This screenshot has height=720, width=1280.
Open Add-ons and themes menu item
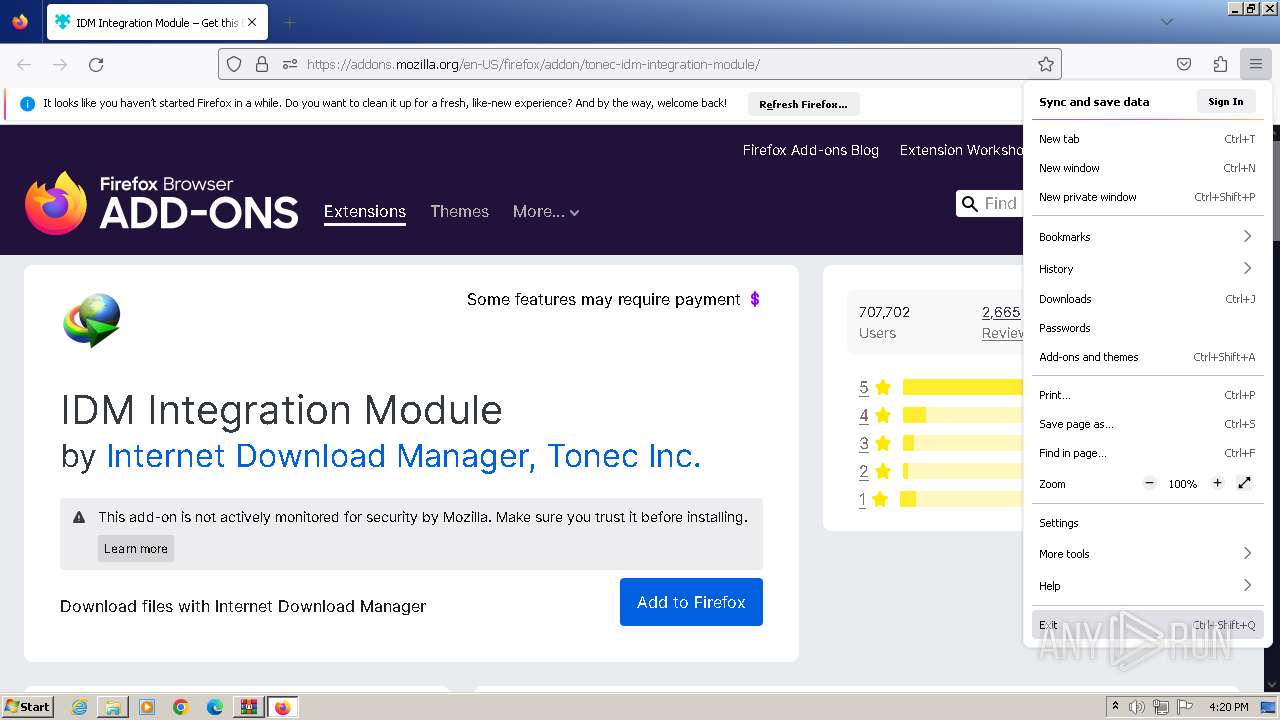click(1148, 357)
